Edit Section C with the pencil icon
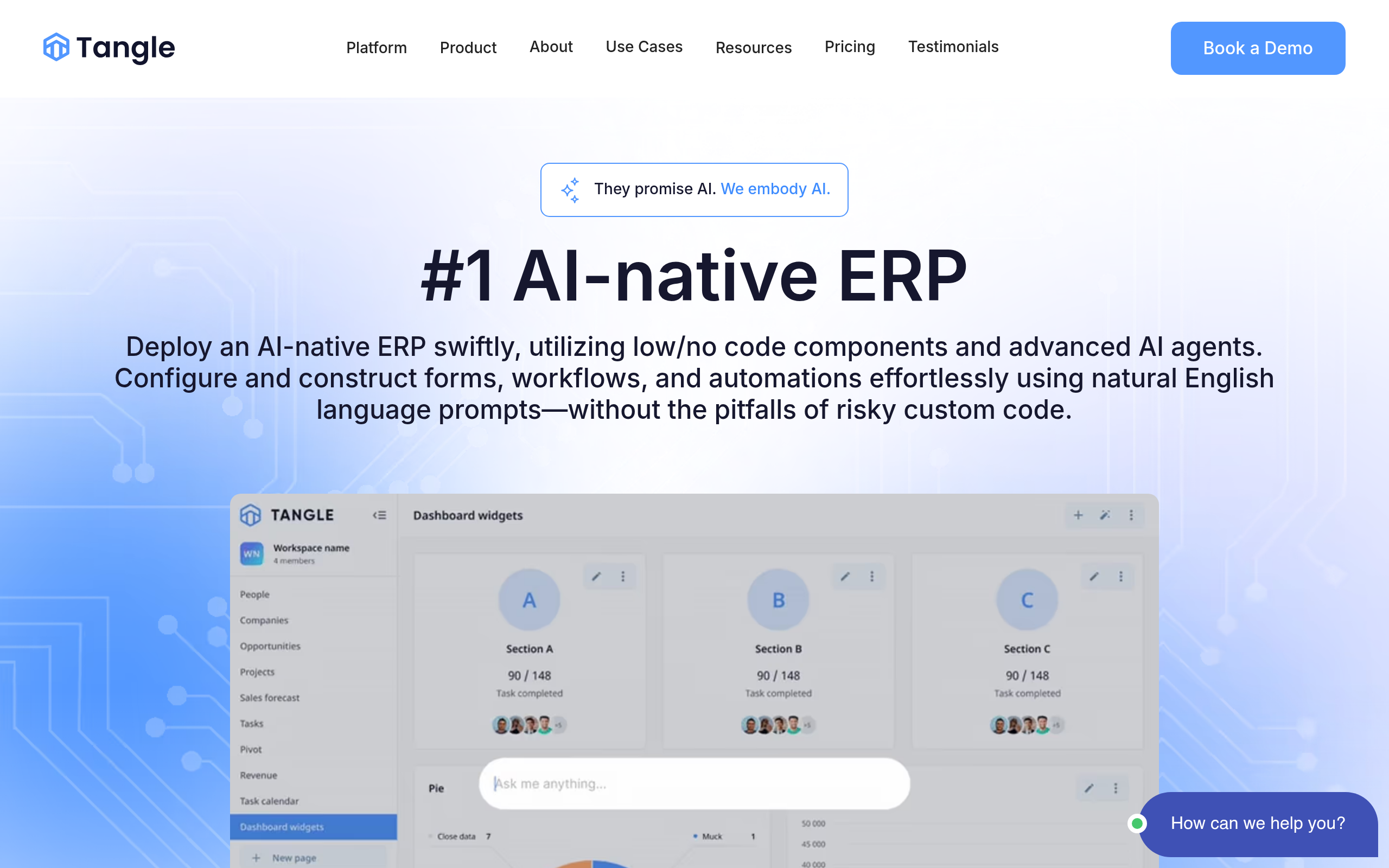Screen dimensions: 1389x868 tap(1094, 576)
